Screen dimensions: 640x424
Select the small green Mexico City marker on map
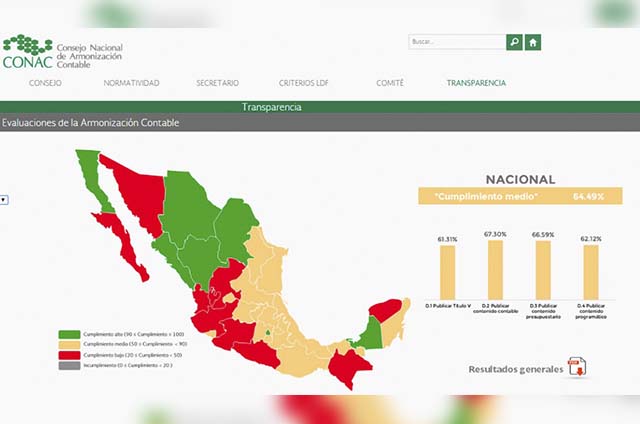coord(267,332)
